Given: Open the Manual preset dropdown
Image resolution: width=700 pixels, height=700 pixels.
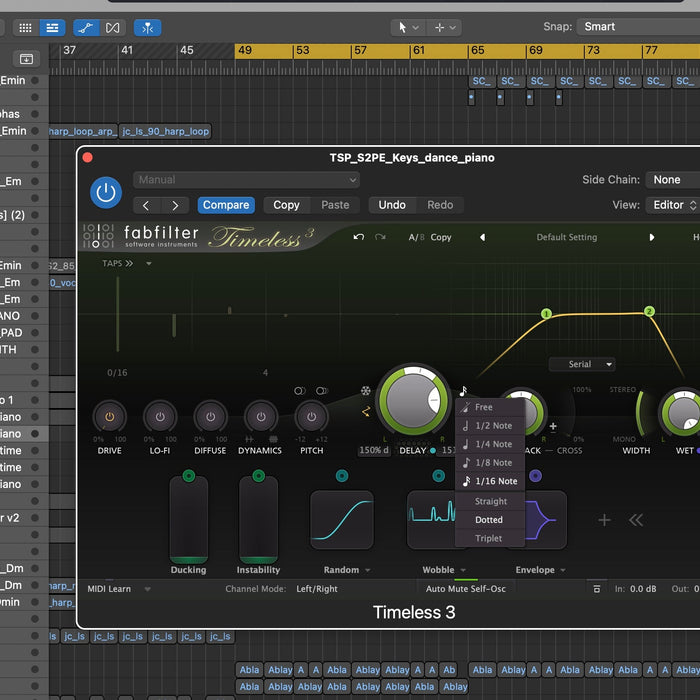Looking at the screenshot, I should [246, 180].
